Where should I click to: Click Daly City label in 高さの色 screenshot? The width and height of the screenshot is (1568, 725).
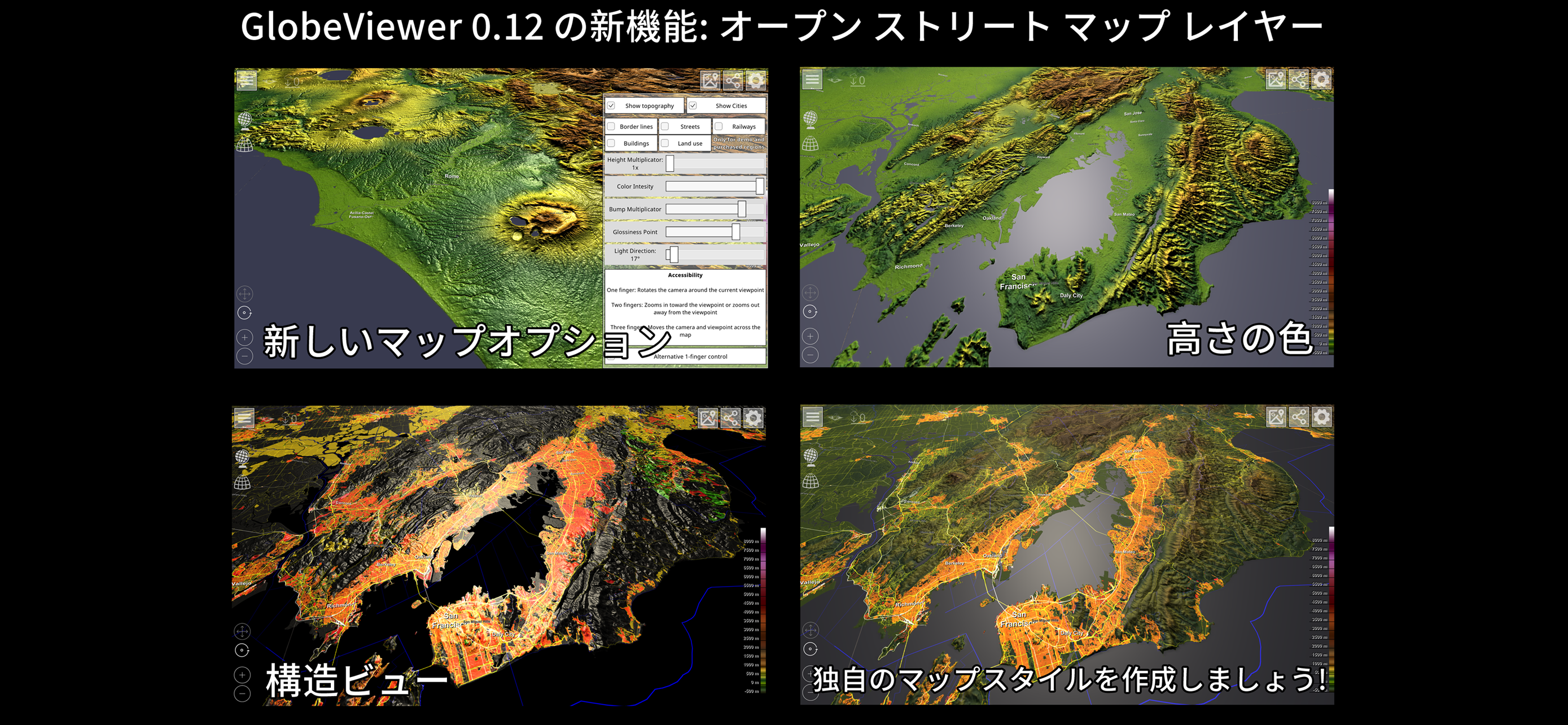[x=1071, y=296]
